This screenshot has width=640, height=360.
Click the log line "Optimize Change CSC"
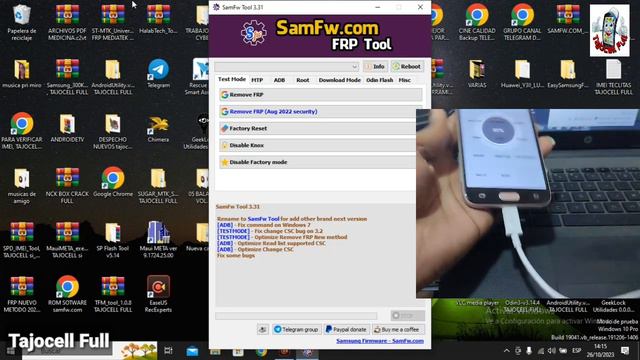(x=265, y=249)
